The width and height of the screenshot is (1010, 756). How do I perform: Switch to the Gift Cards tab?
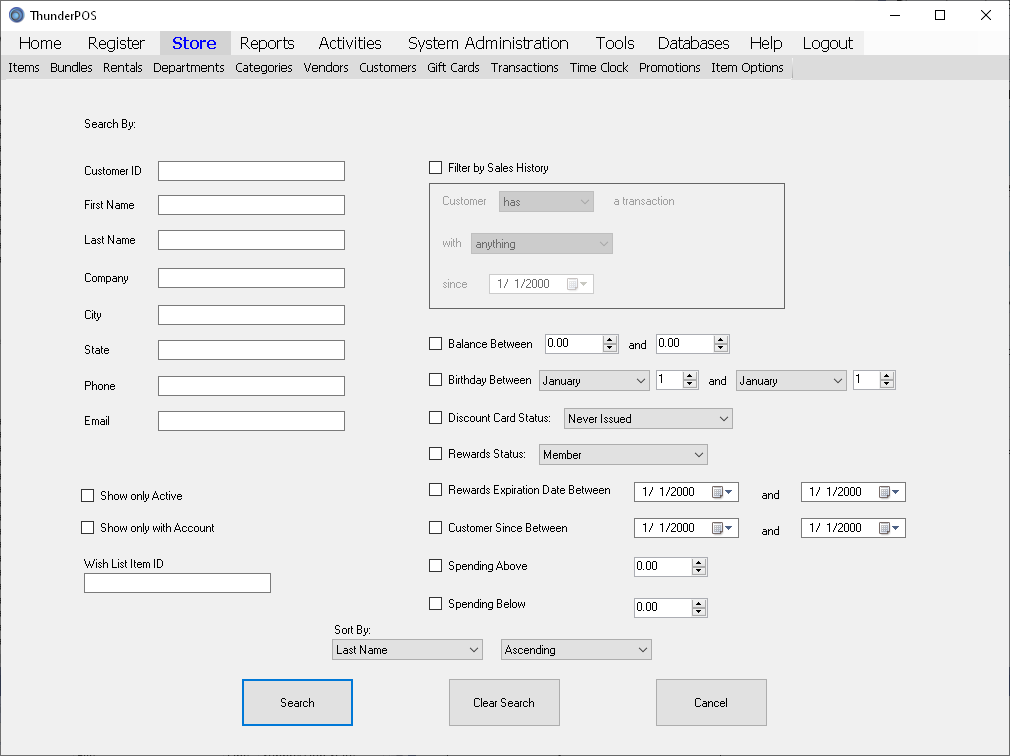pyautogui.click(x=453, y=68)
